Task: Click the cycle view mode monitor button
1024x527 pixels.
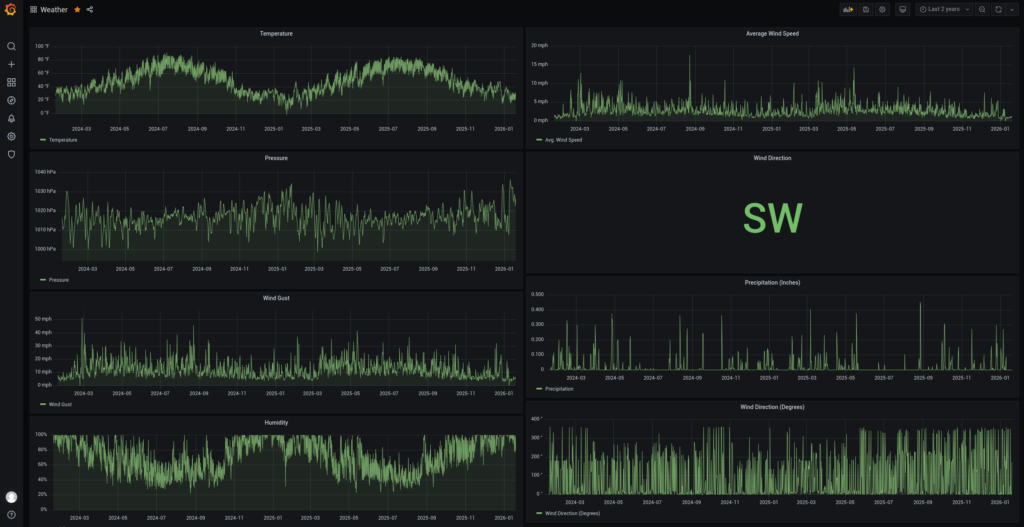Action: click(902, 9)
